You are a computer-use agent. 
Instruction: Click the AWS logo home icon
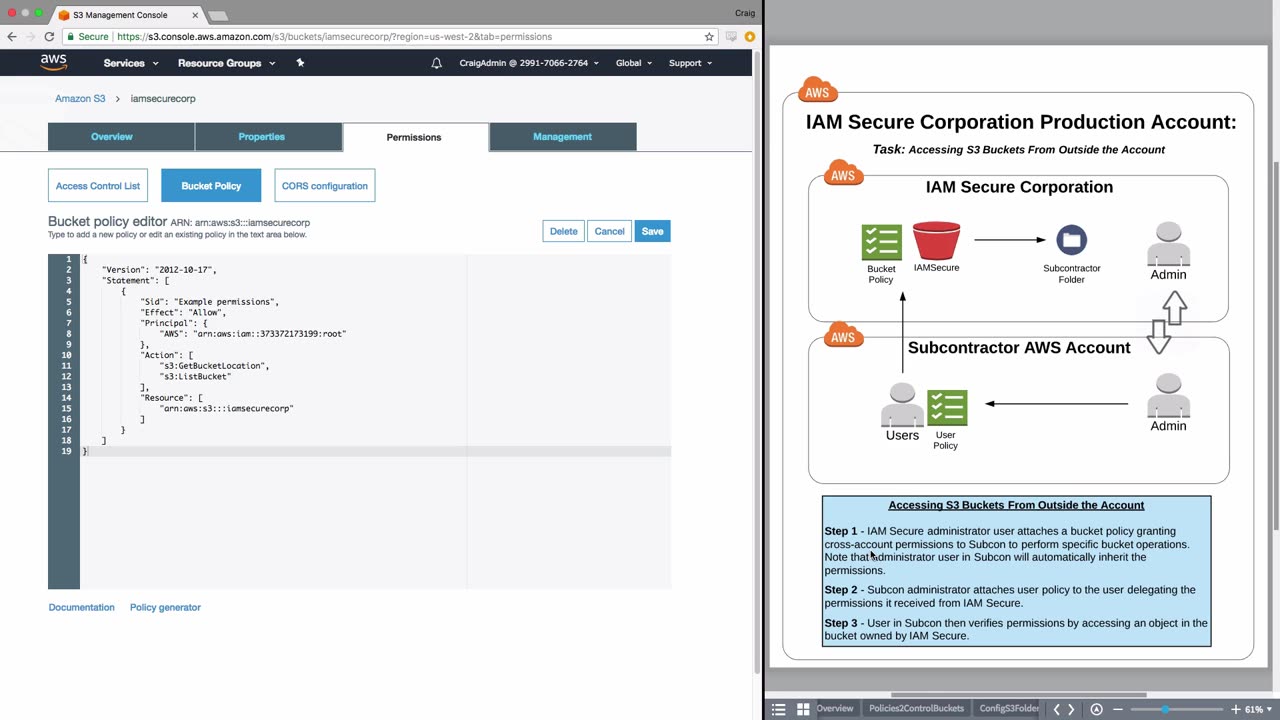(x=54, y=62)
